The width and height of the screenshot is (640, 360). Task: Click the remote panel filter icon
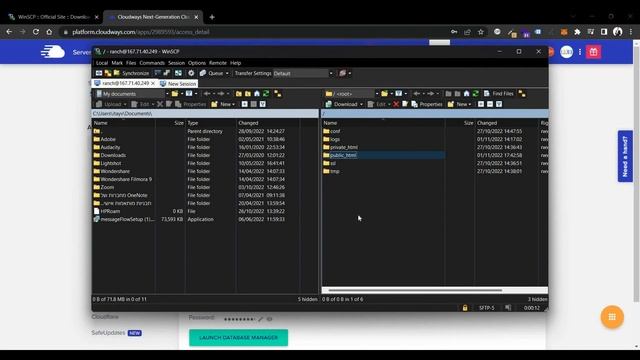coord(398,94)
